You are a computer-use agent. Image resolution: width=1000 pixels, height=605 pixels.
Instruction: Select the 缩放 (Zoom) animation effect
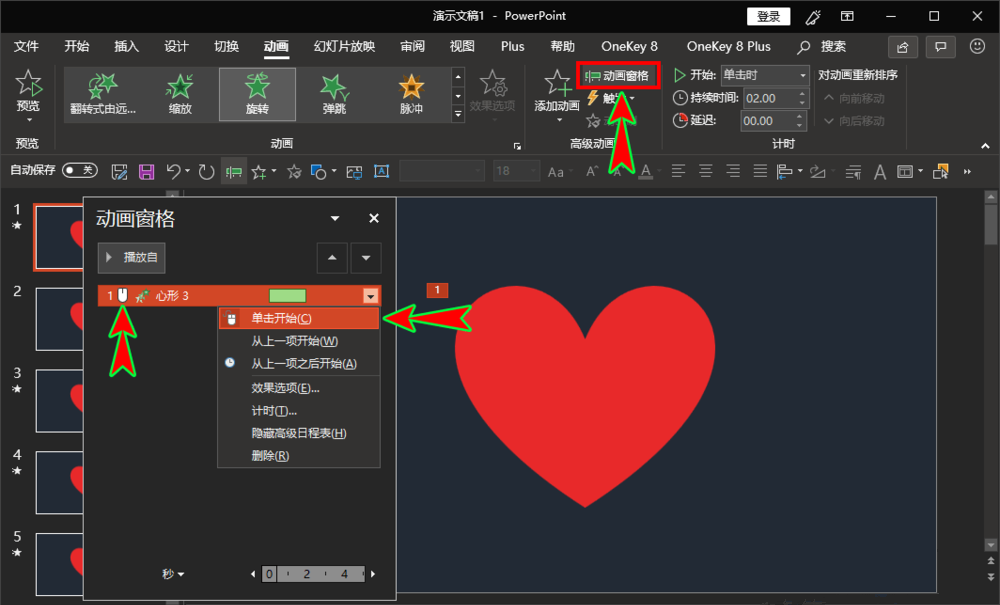[x=180, y=93]
